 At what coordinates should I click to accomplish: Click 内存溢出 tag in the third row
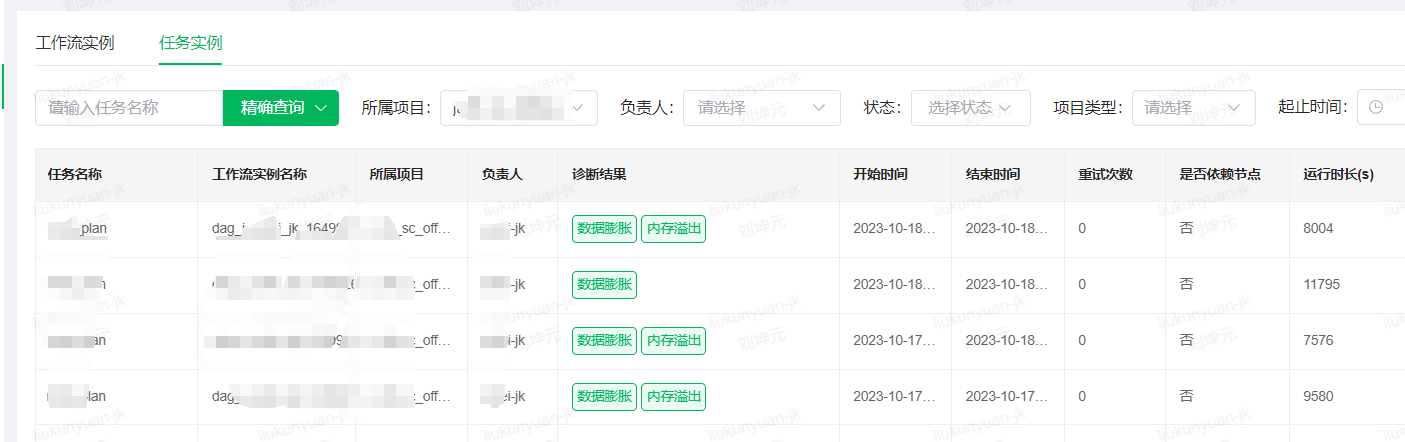[673, 341]
